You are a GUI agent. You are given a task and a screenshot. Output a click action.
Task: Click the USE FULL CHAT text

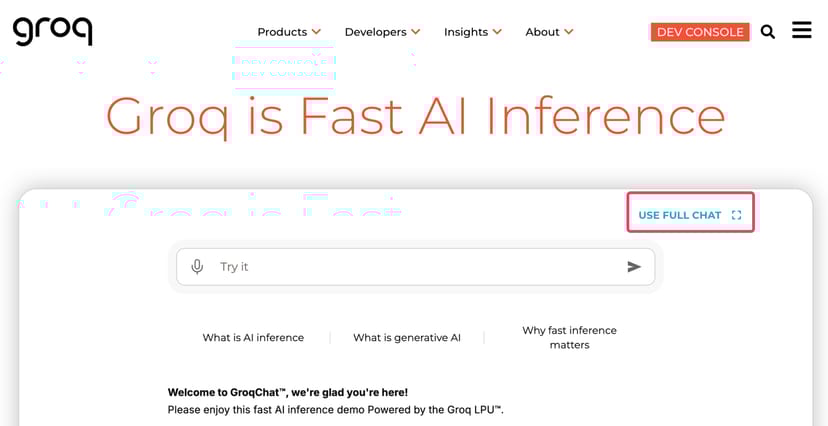coord(679,215)
